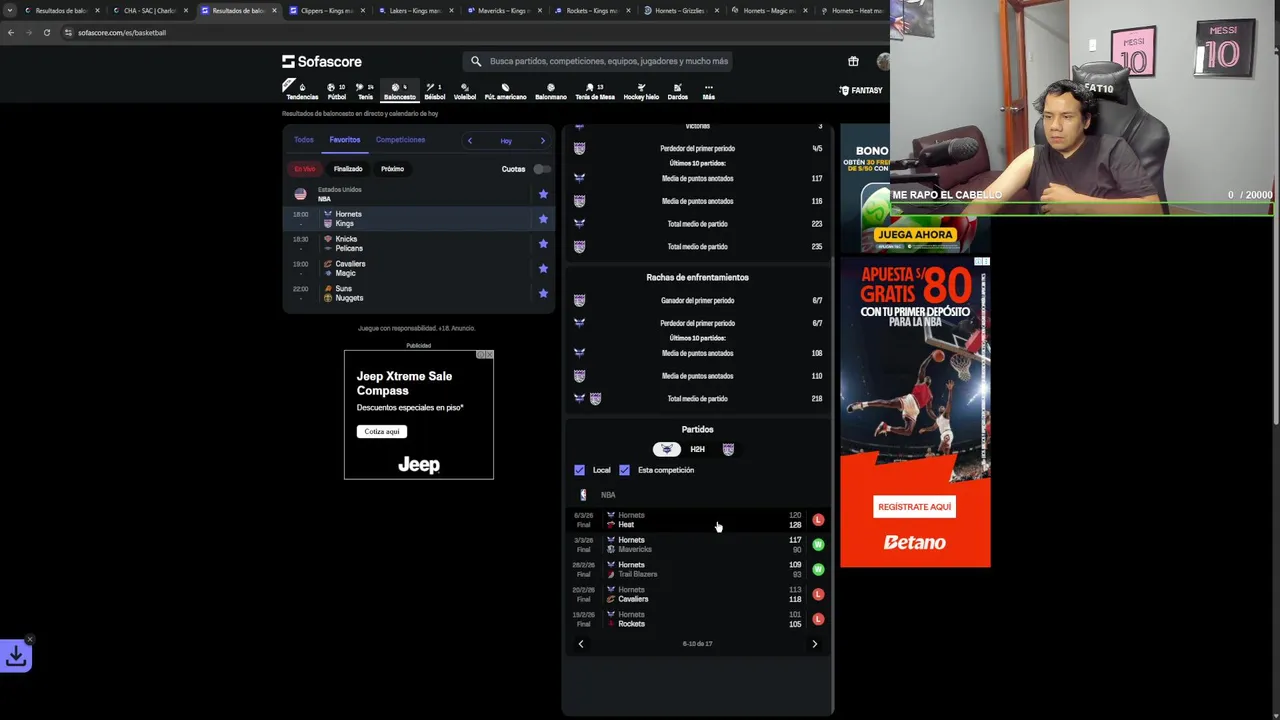This screenshot has width=1280, height=720.
Task: Click Cotiza aquí on Jeep ad
Action: 381,431
